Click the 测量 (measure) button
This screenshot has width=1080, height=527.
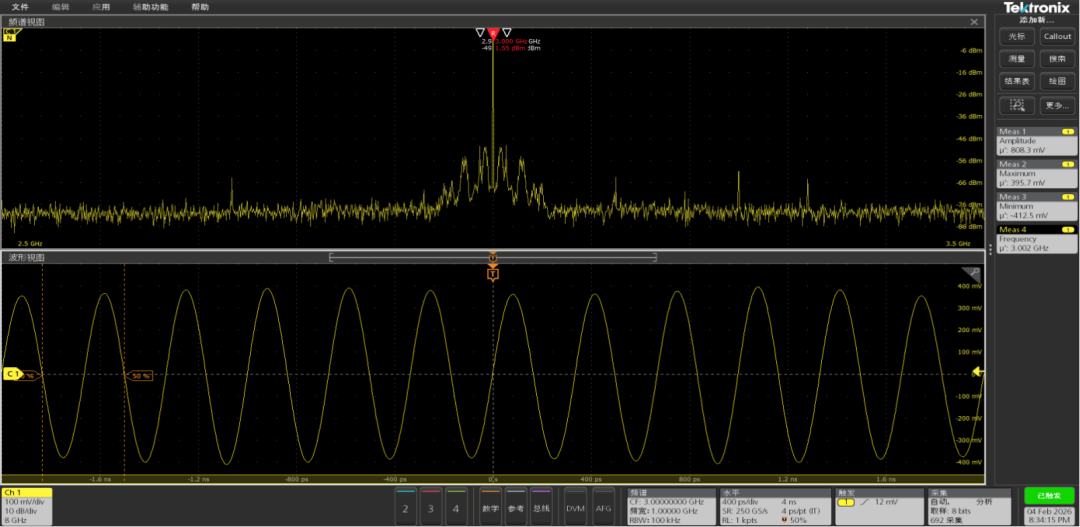pos(1017,59)
